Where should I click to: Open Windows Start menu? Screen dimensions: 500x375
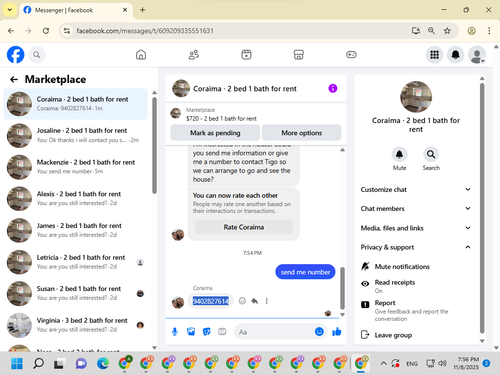(x=17, y=363)
